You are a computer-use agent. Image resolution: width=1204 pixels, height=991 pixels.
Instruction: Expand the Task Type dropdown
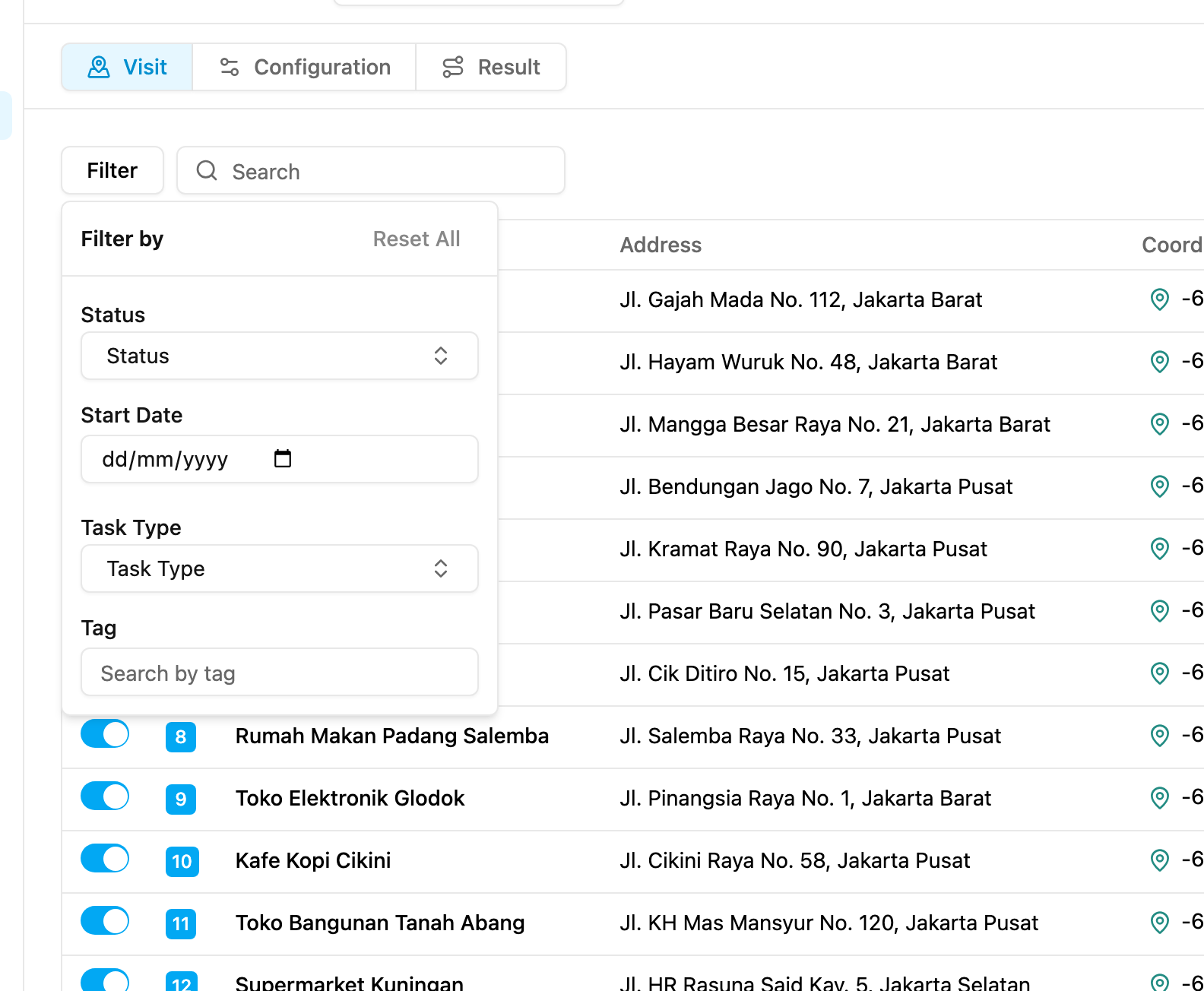click(280, 568)
